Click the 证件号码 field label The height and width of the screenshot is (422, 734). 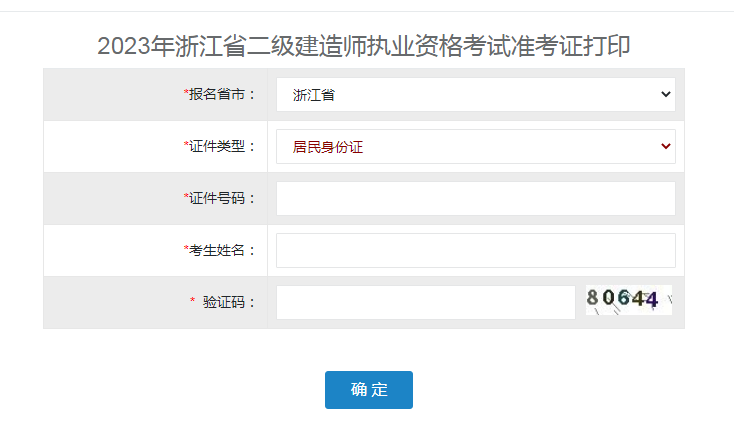222,199
